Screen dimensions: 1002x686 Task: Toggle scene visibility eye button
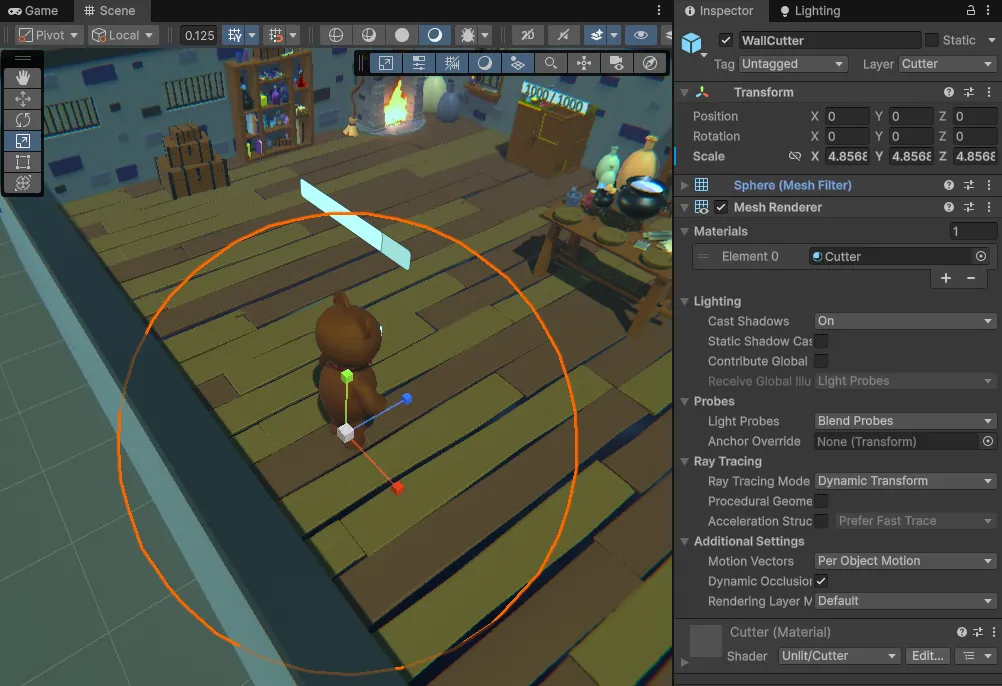click(x=641, y=35)
